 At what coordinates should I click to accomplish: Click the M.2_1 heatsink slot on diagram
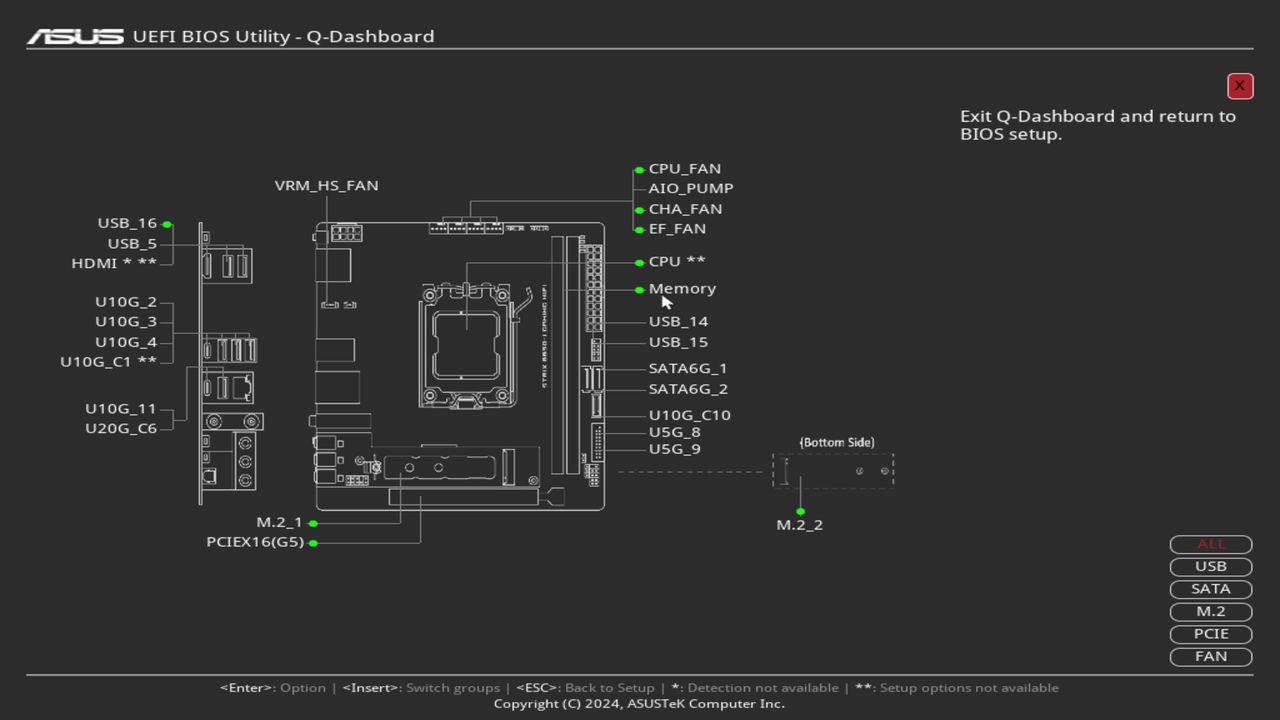pos(440,467)
